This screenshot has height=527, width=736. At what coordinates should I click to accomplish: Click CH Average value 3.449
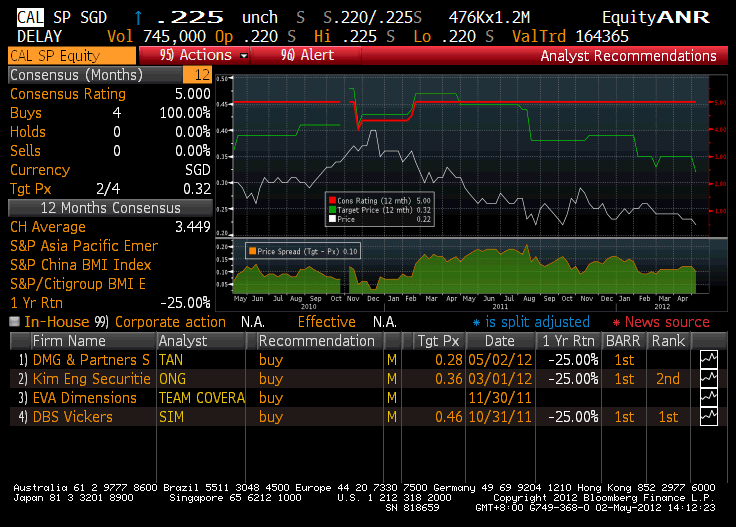point(192,227)
